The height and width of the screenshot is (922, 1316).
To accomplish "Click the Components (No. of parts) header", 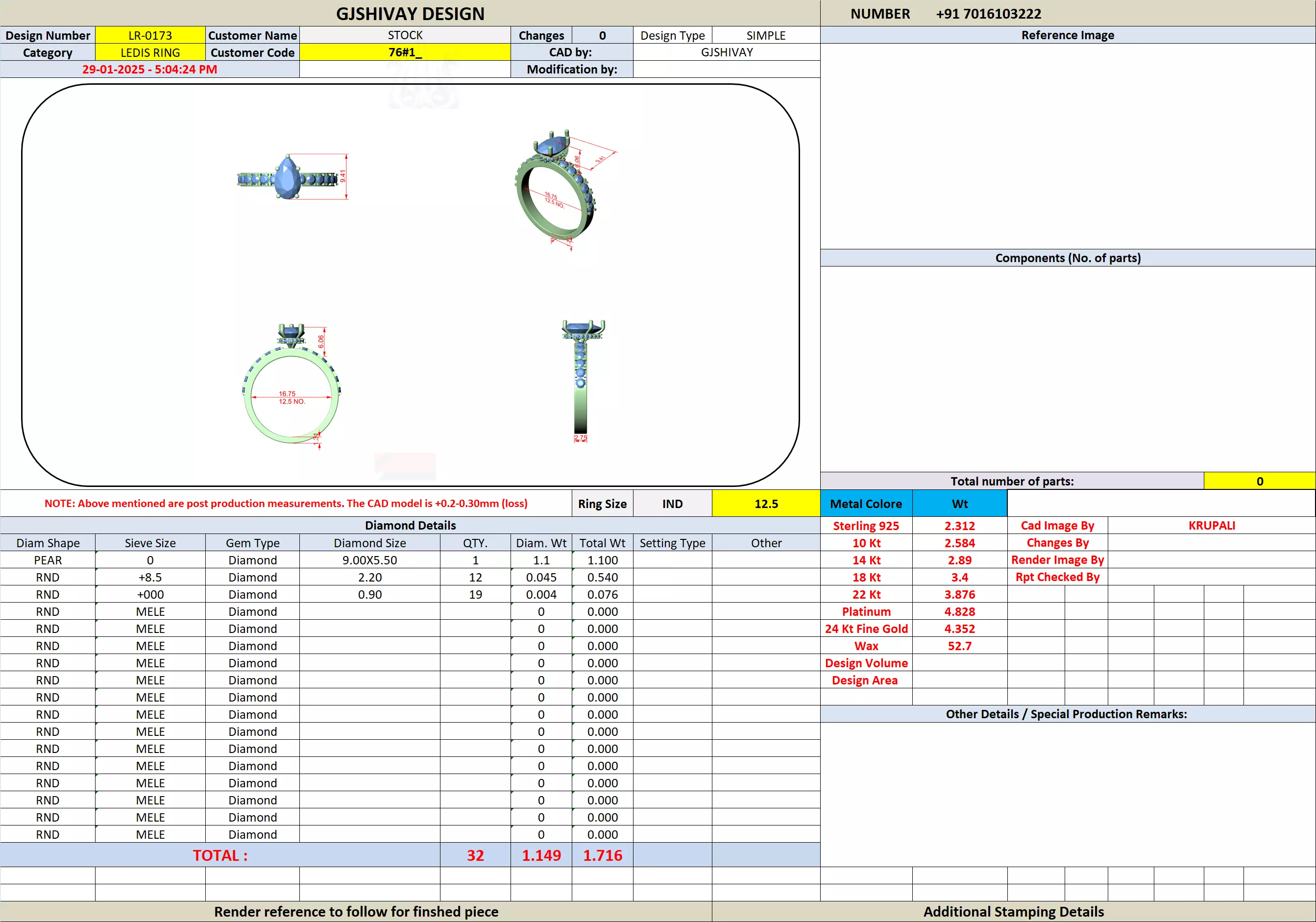I will [1067, 258].
